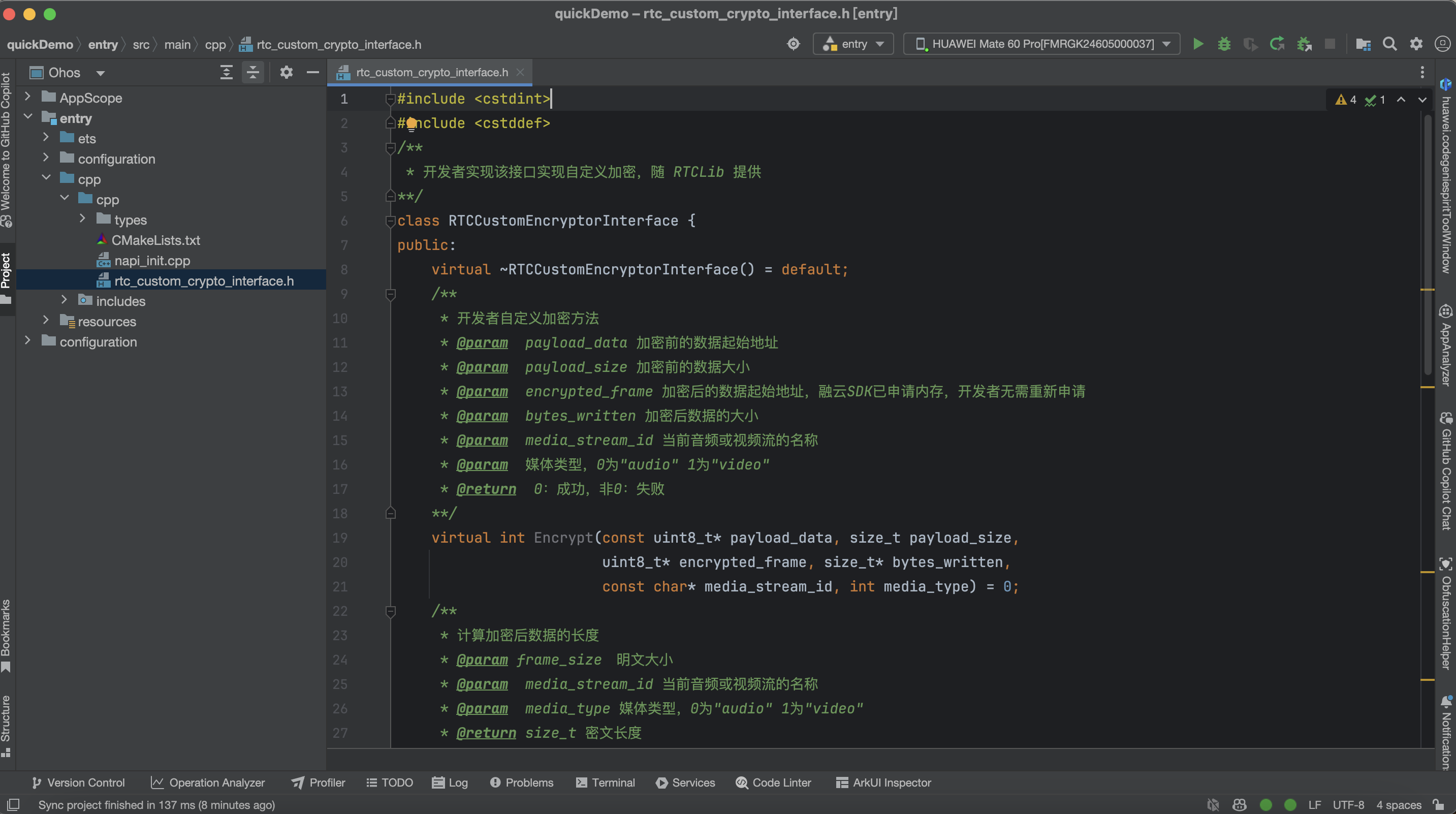Click the 4 spaces indent setting
The height and width of the screenshot is (814, 1456).
(x=1399, y=805)
